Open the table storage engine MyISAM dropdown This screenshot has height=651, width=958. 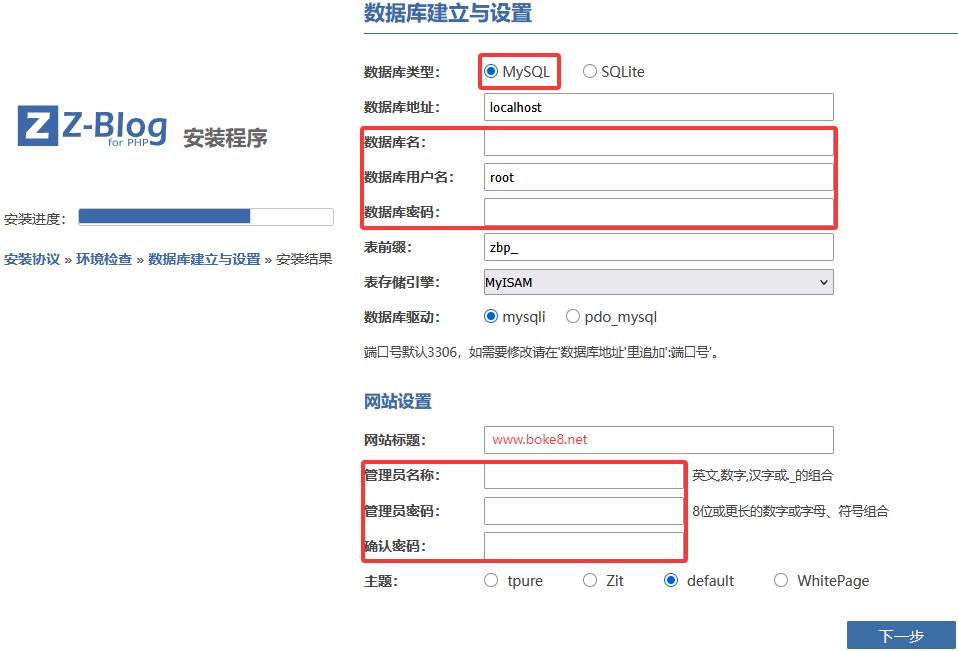coord(659,282)
